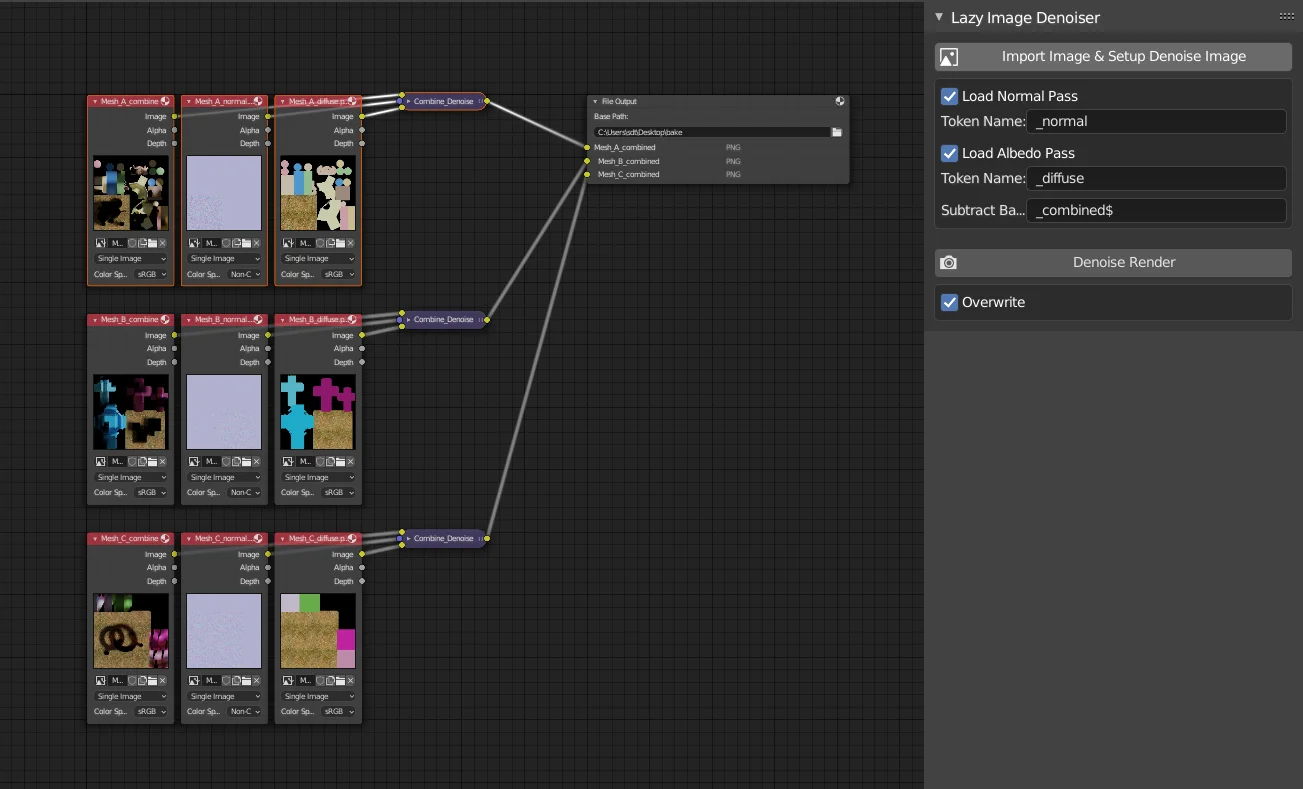
Task: Toggle the Overwrite option
Action: (949, 302)
